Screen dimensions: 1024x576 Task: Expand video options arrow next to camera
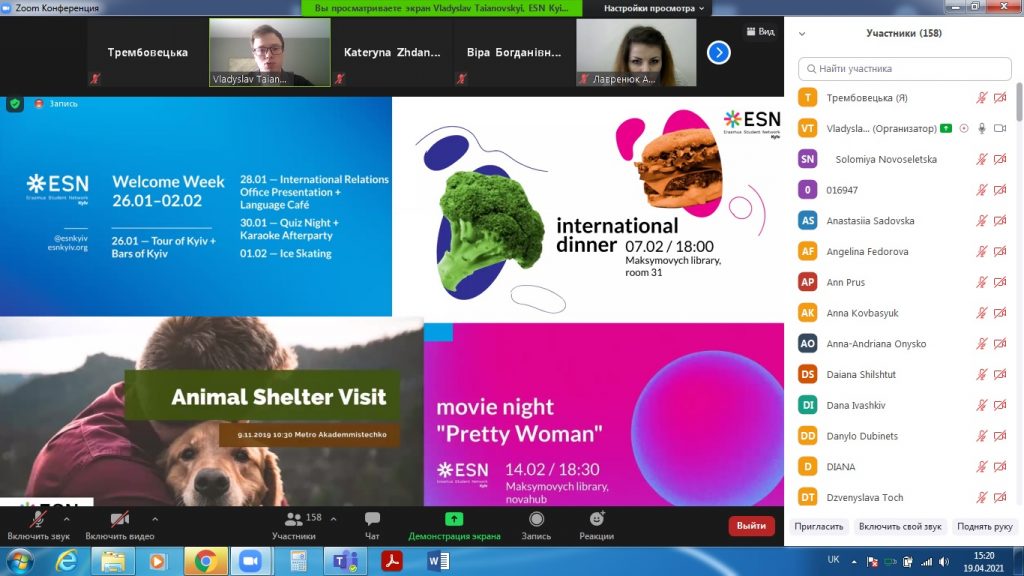click(155, 519)
